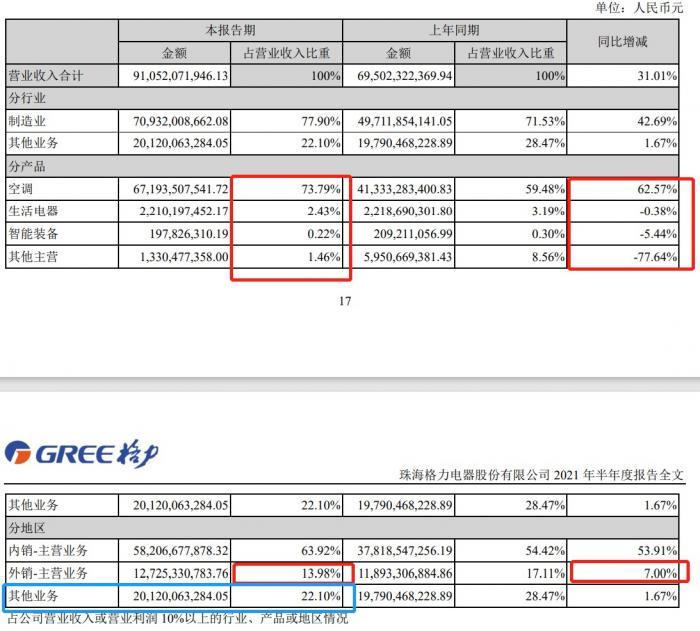Click the amount 70,932,008,662.08
This screenshot has width=700, height=631.
(x=181, y=121)
